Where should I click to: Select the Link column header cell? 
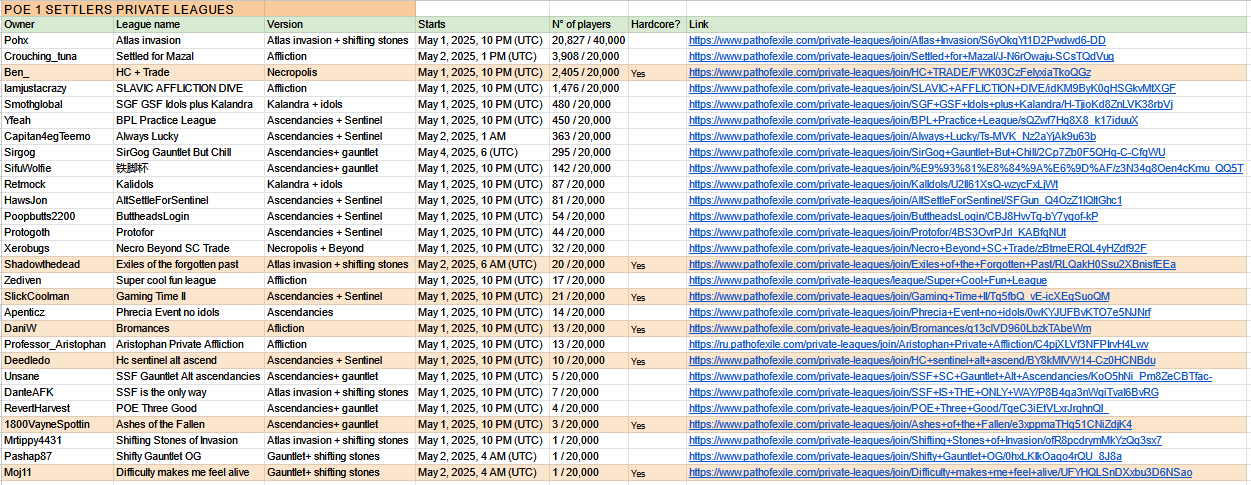tap(968, 24)
